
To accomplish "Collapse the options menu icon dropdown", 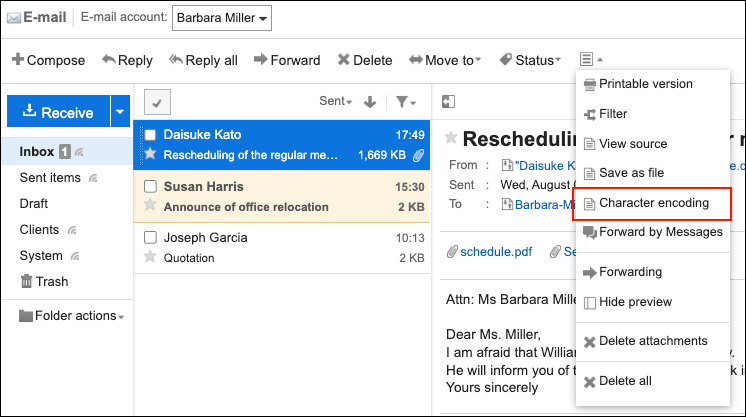I will 591,60.
